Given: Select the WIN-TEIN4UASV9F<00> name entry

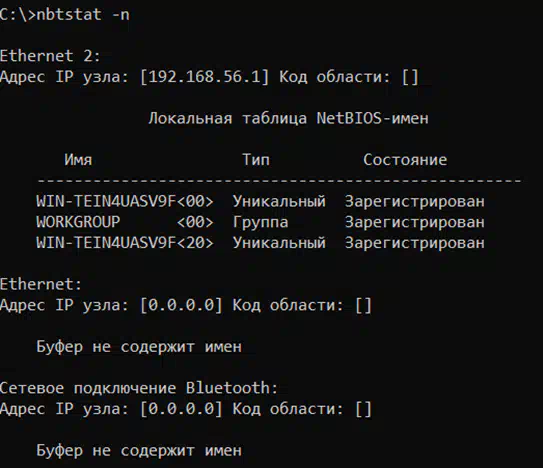Looking at the screenshot, I should coord(125,201).
